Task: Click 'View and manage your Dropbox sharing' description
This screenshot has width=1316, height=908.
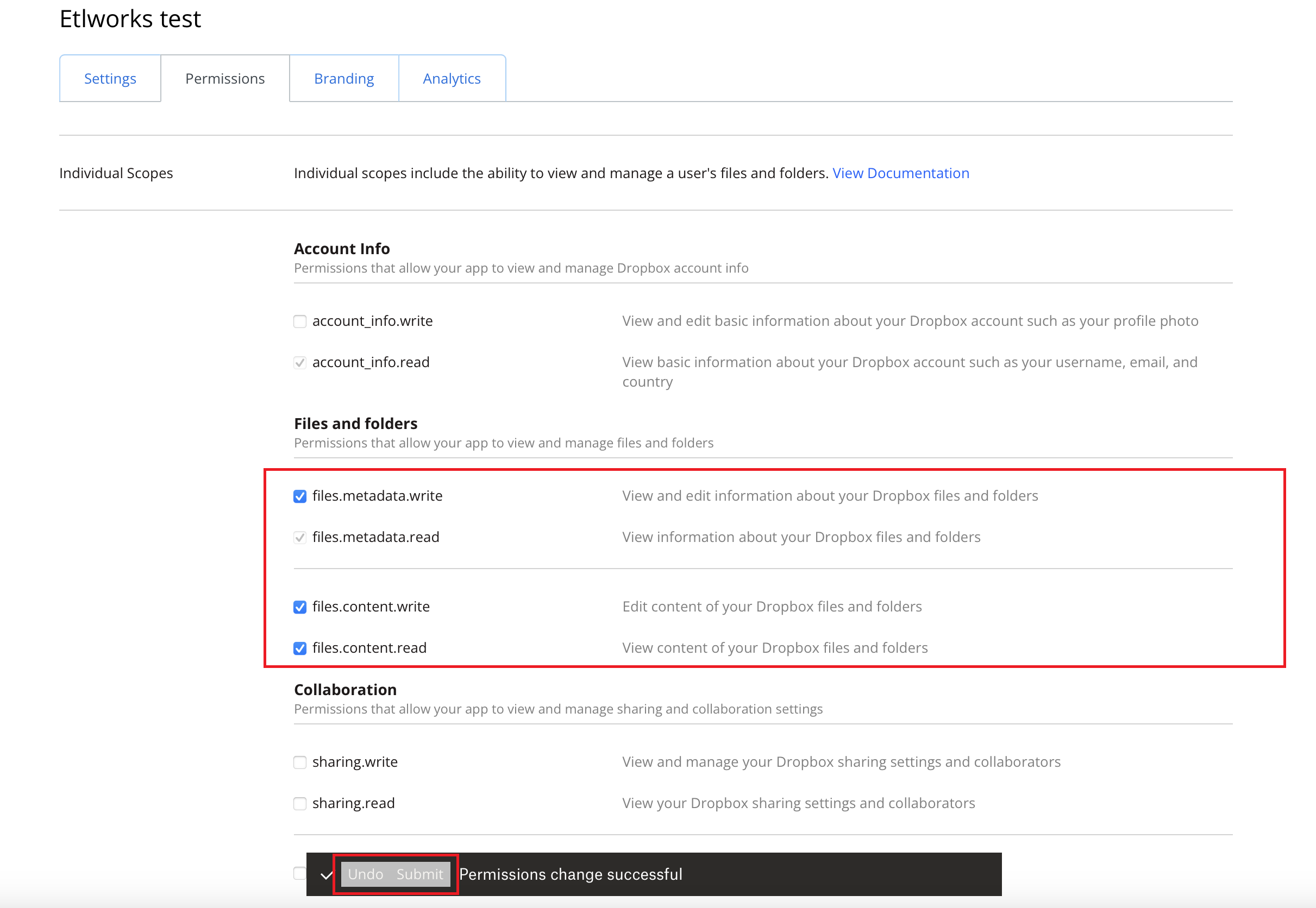Action: click(841, 762)
